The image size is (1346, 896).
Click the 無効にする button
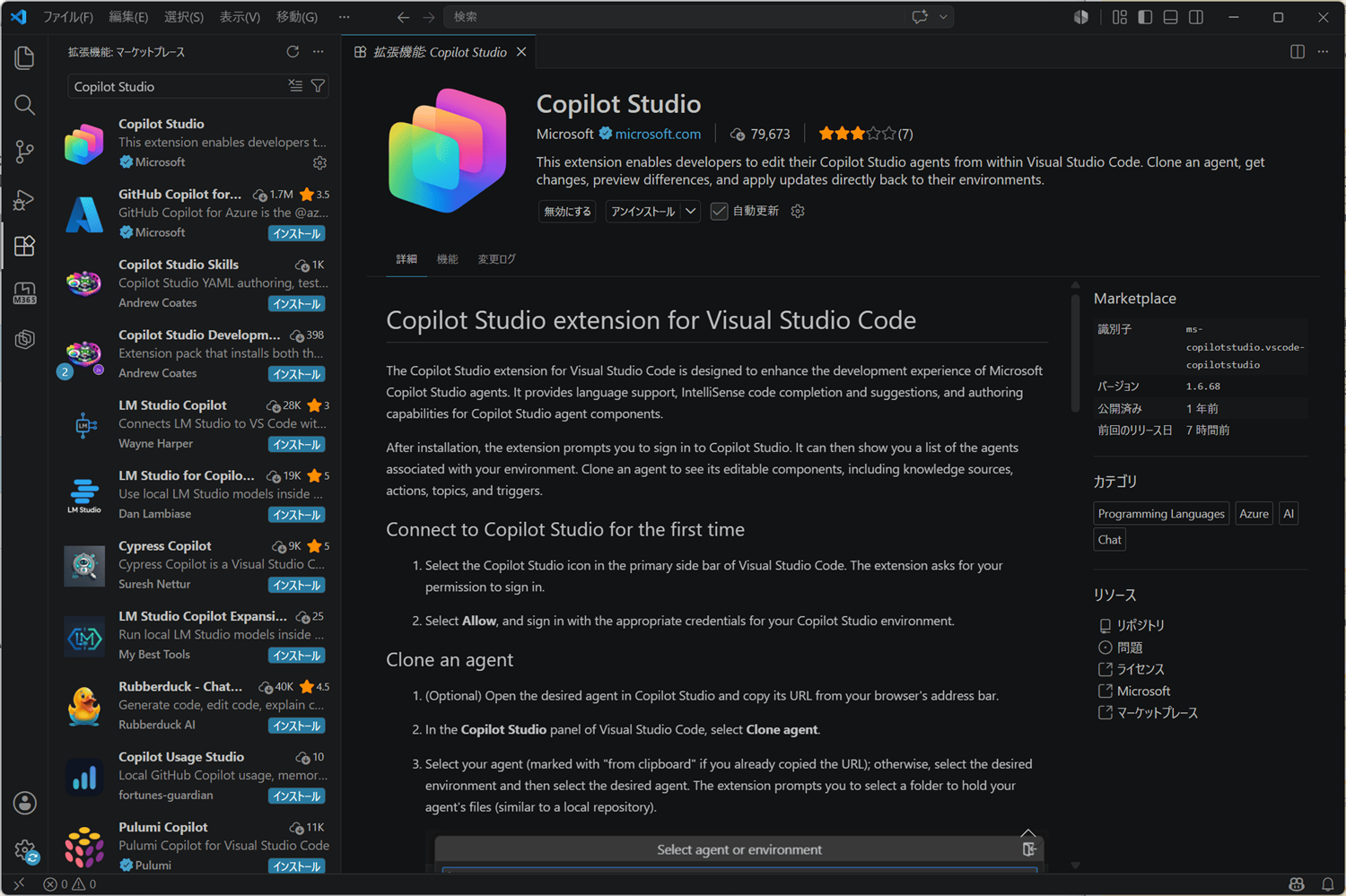567,212
